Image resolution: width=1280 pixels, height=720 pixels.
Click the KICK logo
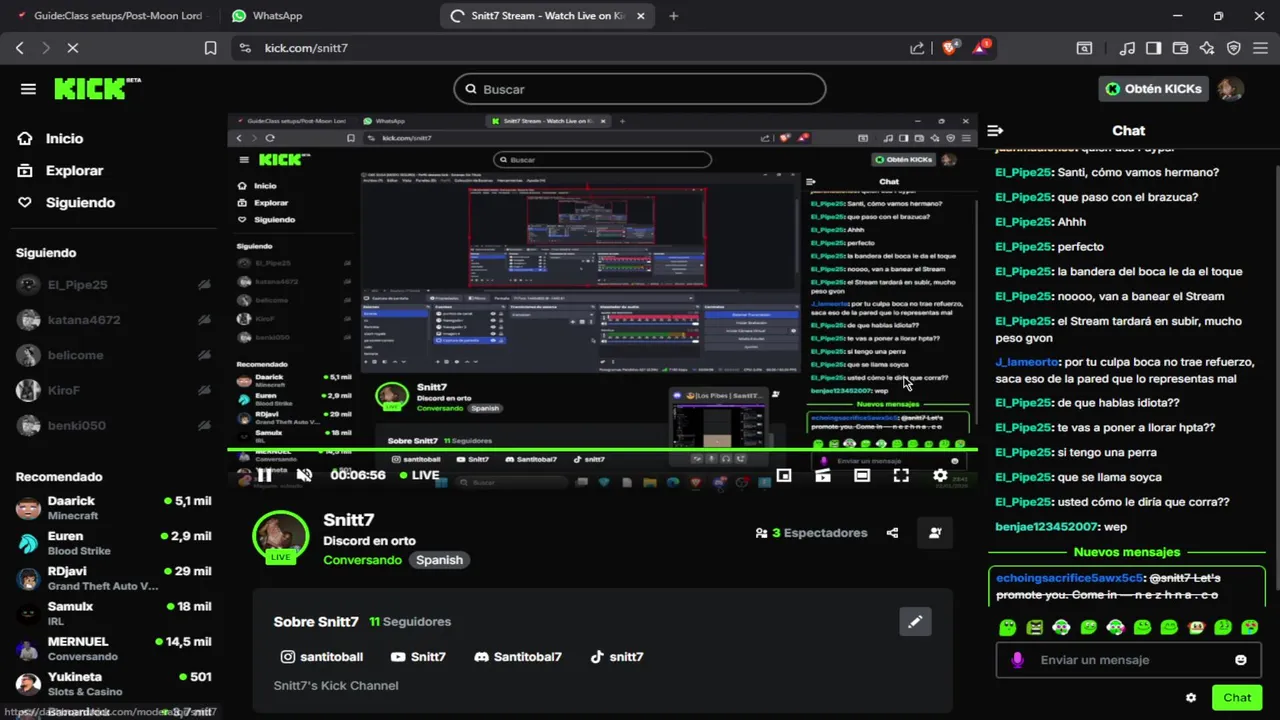coord(96,89)
